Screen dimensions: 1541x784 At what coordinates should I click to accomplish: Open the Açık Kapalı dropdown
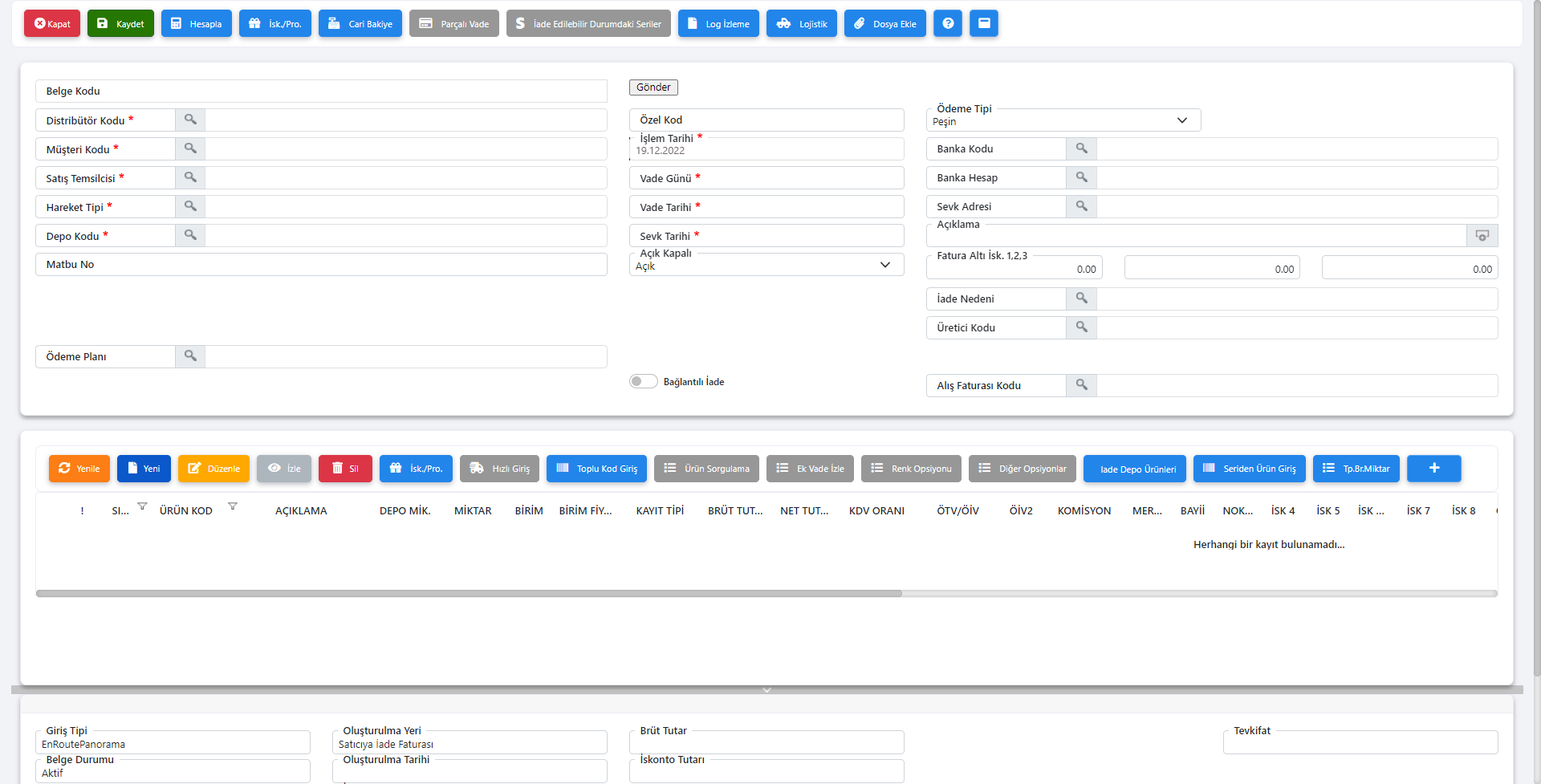pos(884,265)
